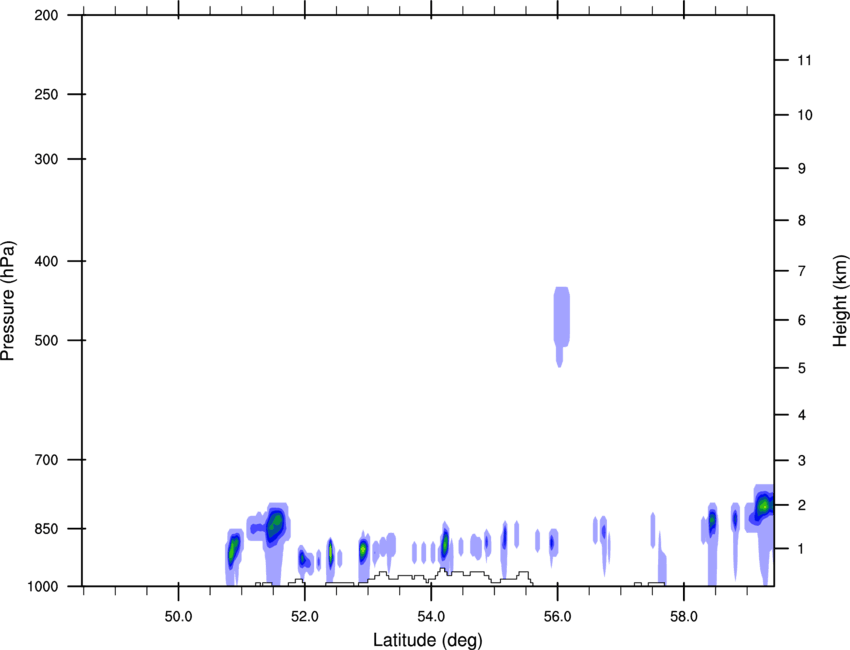Viewport: 850px width, 650px height.
Task: Pick the 10 km height label
Action: (x=804, y=115)
